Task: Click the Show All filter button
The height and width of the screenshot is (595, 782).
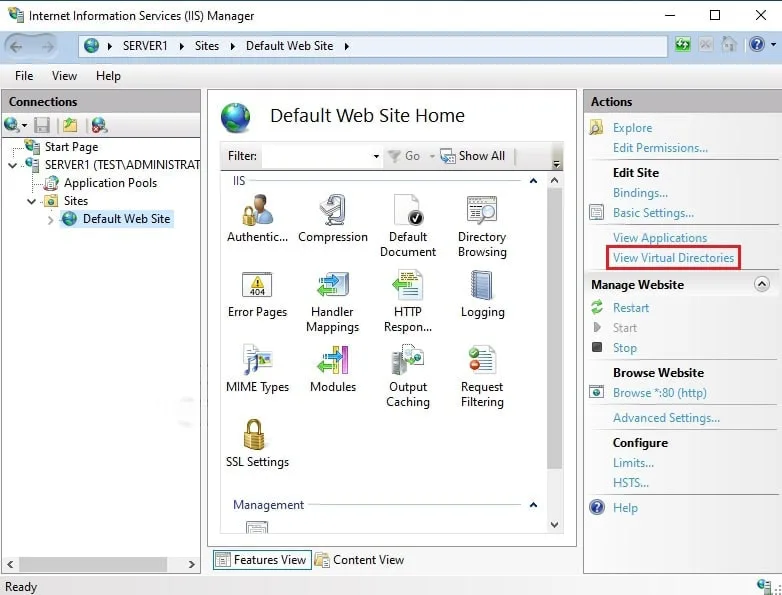Action: 472,156
